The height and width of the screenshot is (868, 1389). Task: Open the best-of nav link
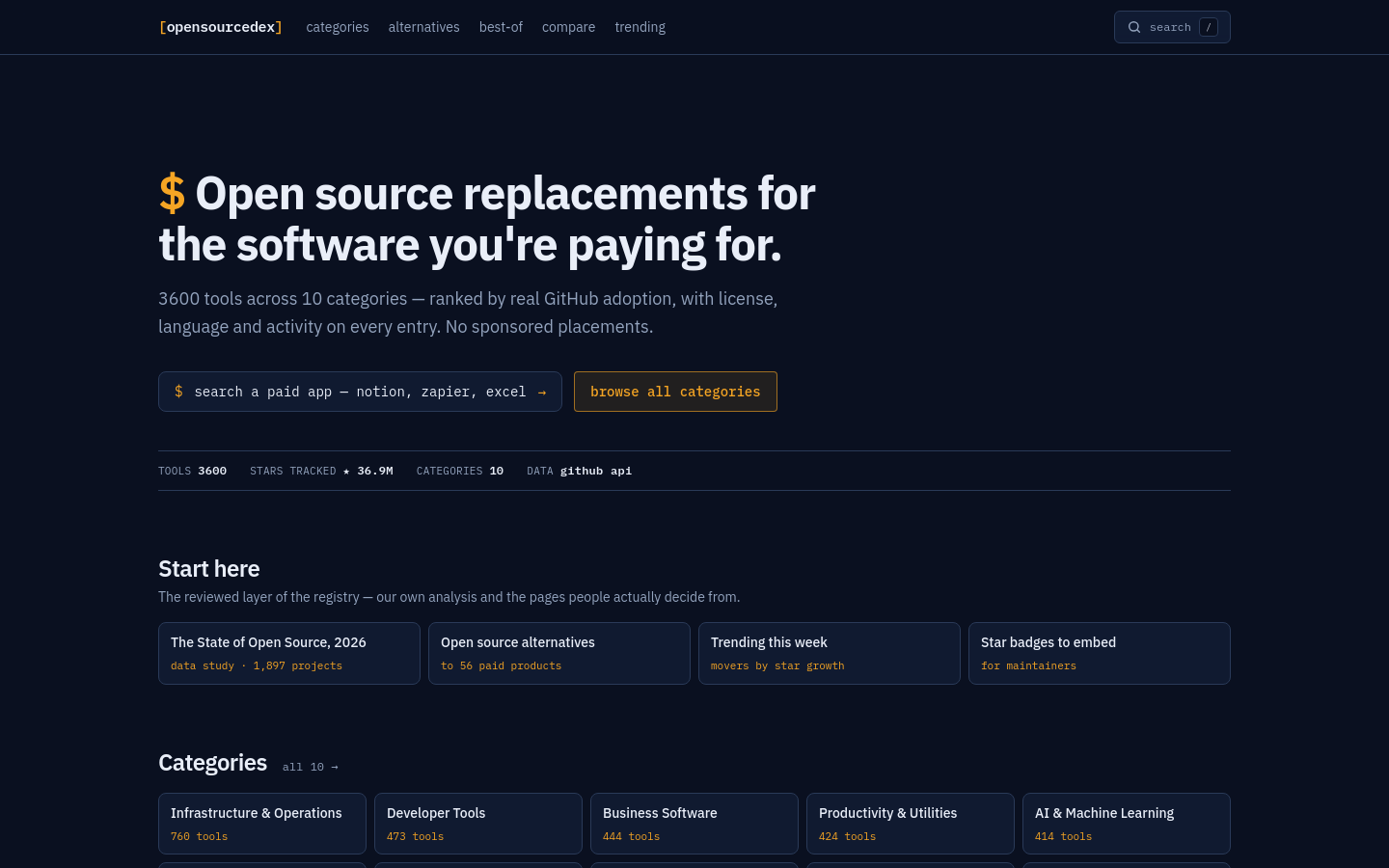pos(501,27)
